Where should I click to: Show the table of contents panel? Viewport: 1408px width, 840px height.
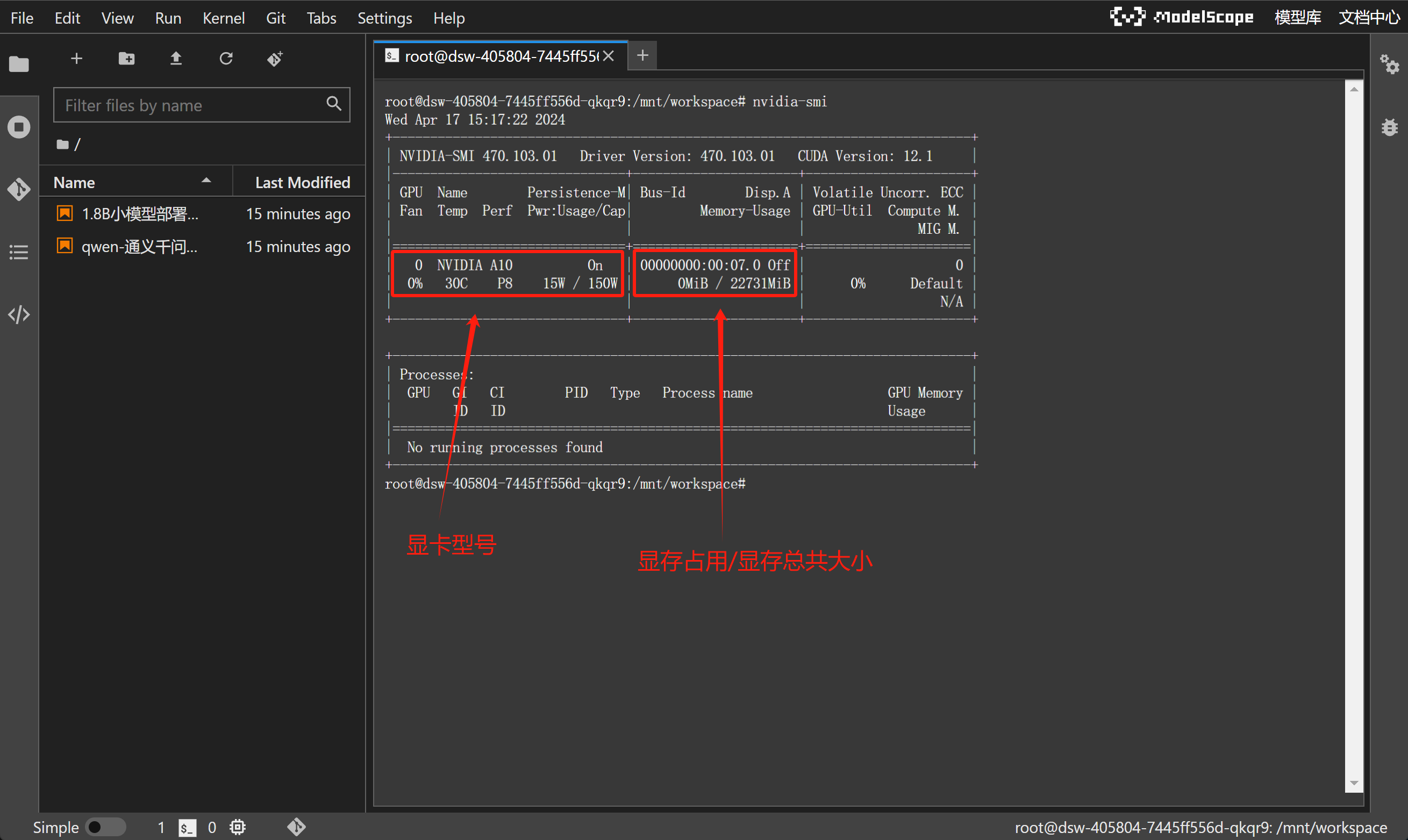(x=19, y=252)
